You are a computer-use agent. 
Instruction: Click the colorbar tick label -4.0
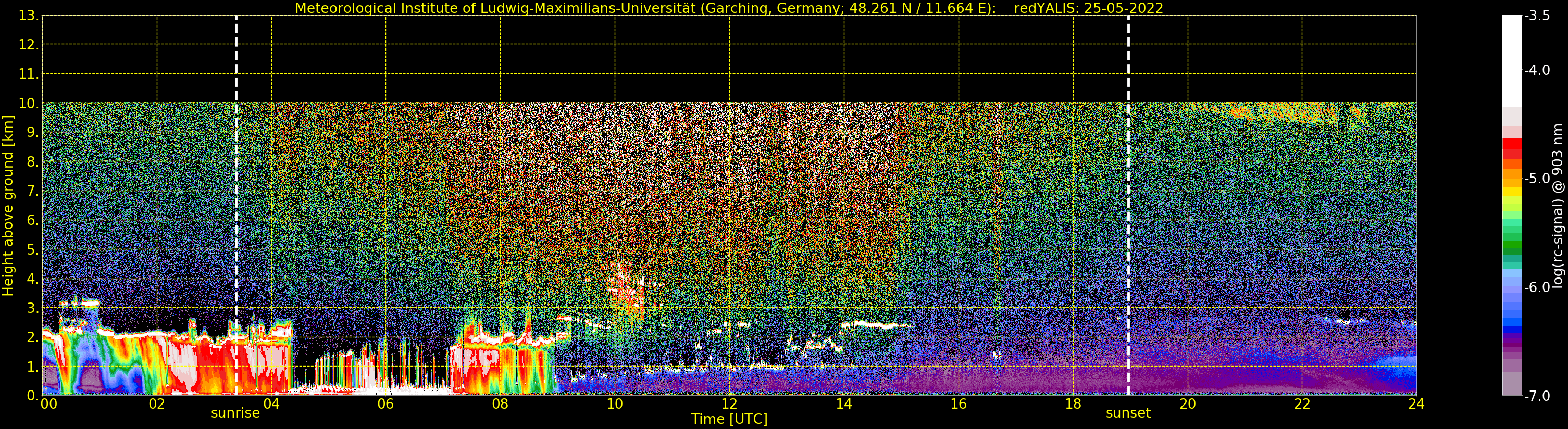(1537, 71)
